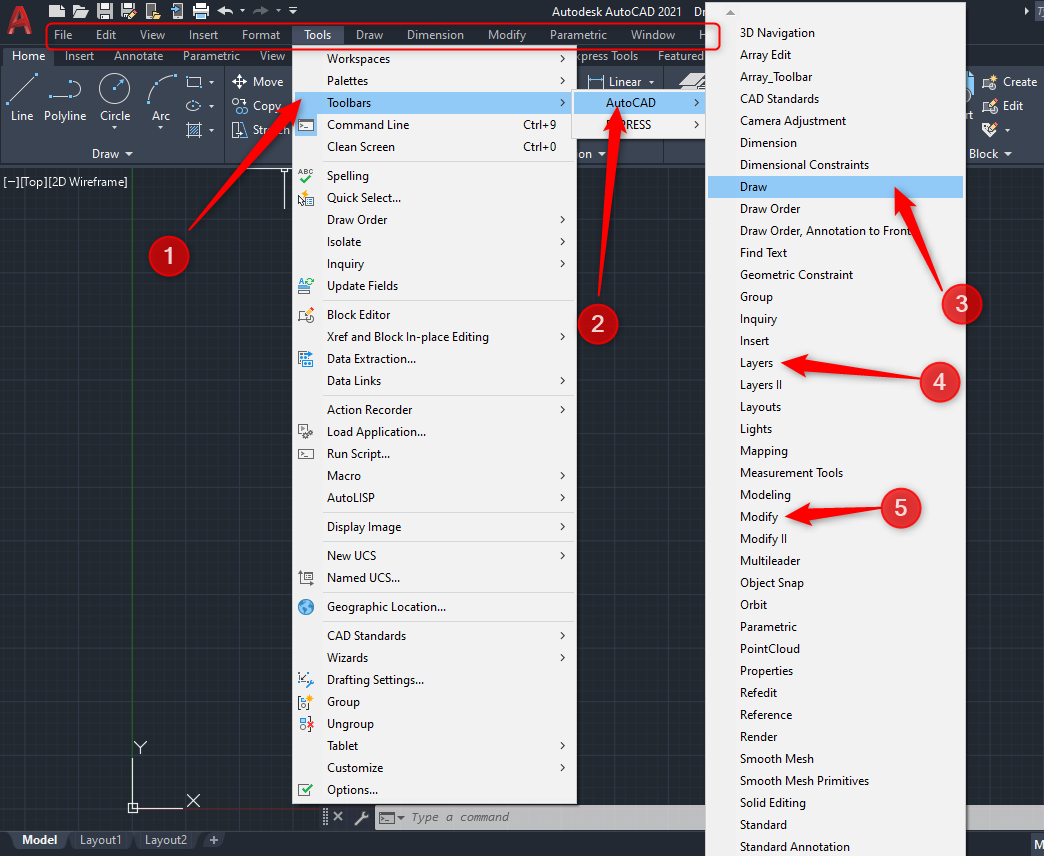Add a new layout with plus button
The width and height of the screenshot is (1044, 856).
[x=214, y=840]
